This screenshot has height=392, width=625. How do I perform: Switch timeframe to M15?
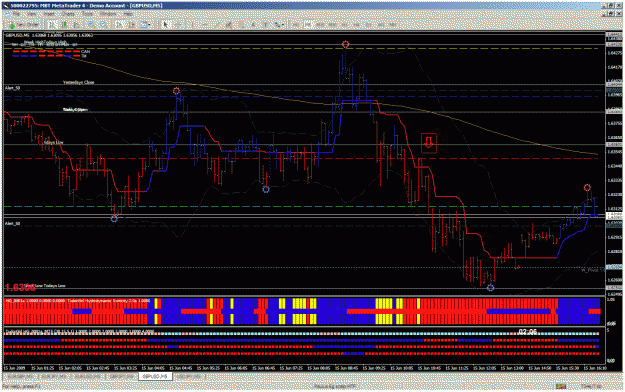320,25
